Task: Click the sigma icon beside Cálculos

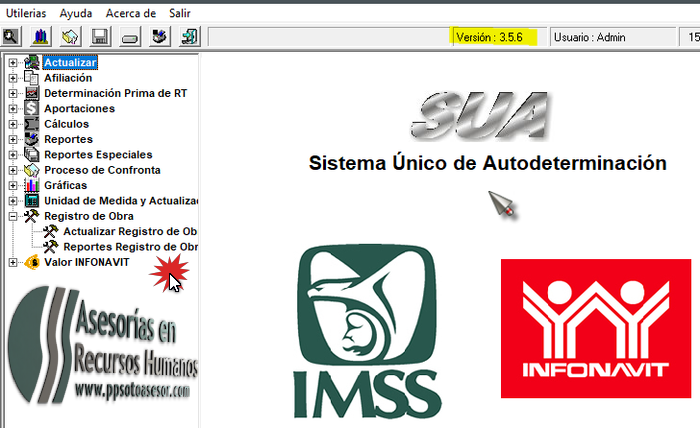Action: (x=32, y=124)
